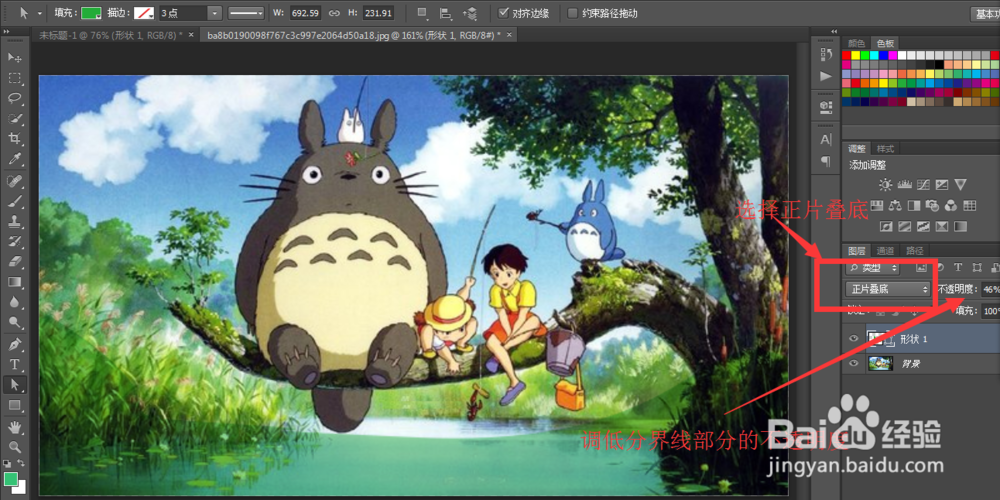The width and height of the screenshot is (1000, 500).
Task: Add a Curves adjustment
Action: pyautogui.click(x=923, y=185)
